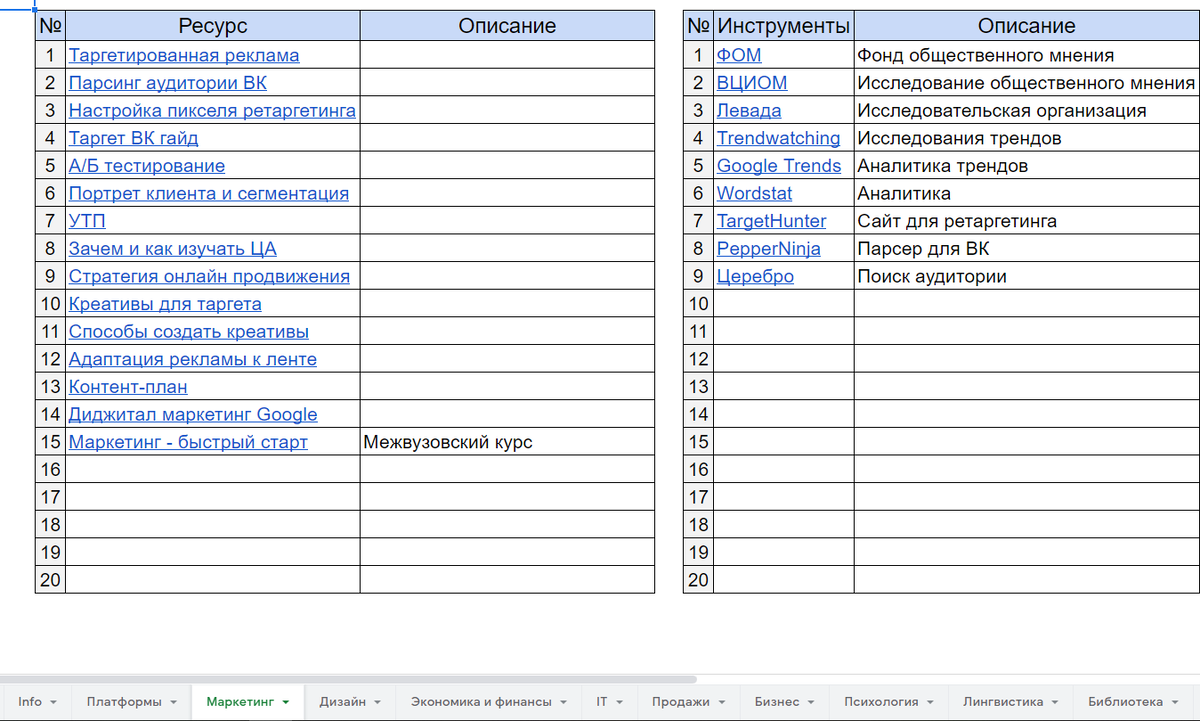Open Диджитал маркетинг Google link

pos(193,414)
